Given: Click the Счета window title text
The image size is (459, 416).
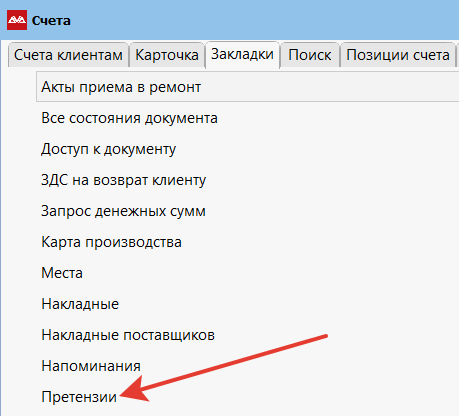Looking at the screenshot, I should tap(51, 21).
